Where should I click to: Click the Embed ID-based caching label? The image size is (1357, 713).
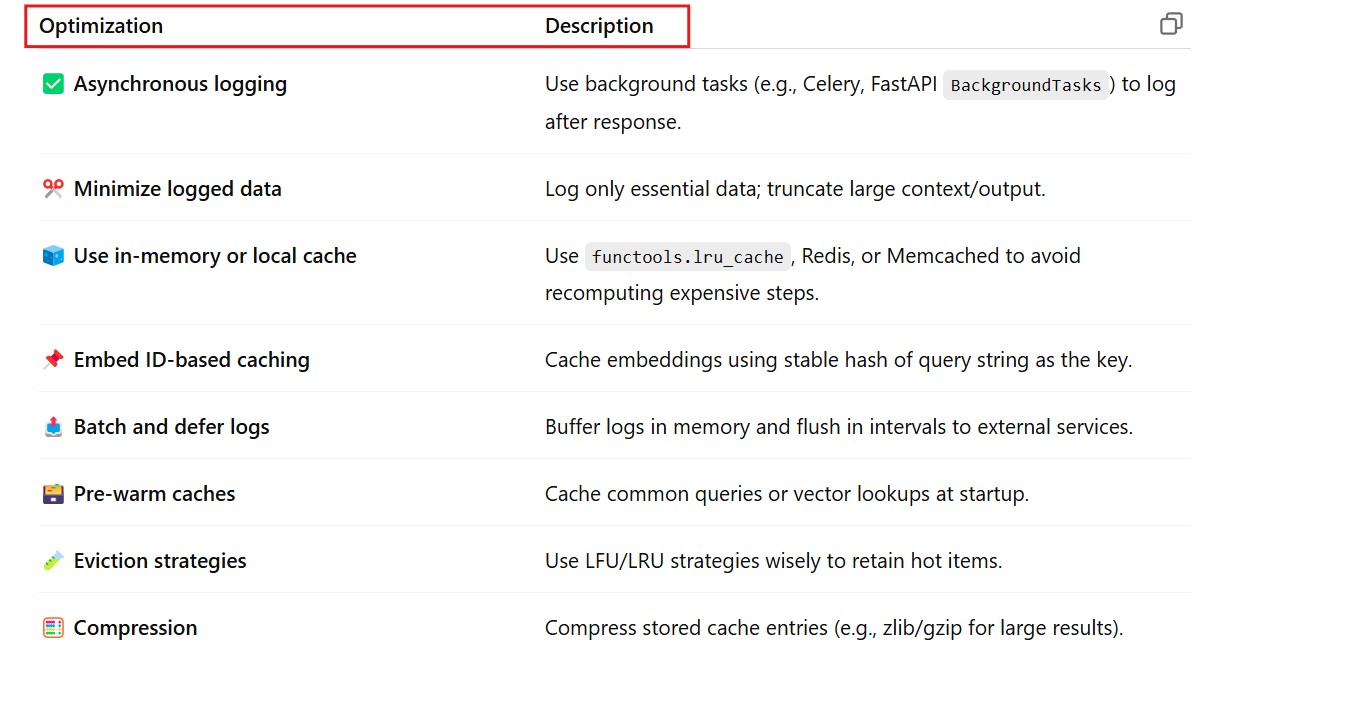pos(192,360)
